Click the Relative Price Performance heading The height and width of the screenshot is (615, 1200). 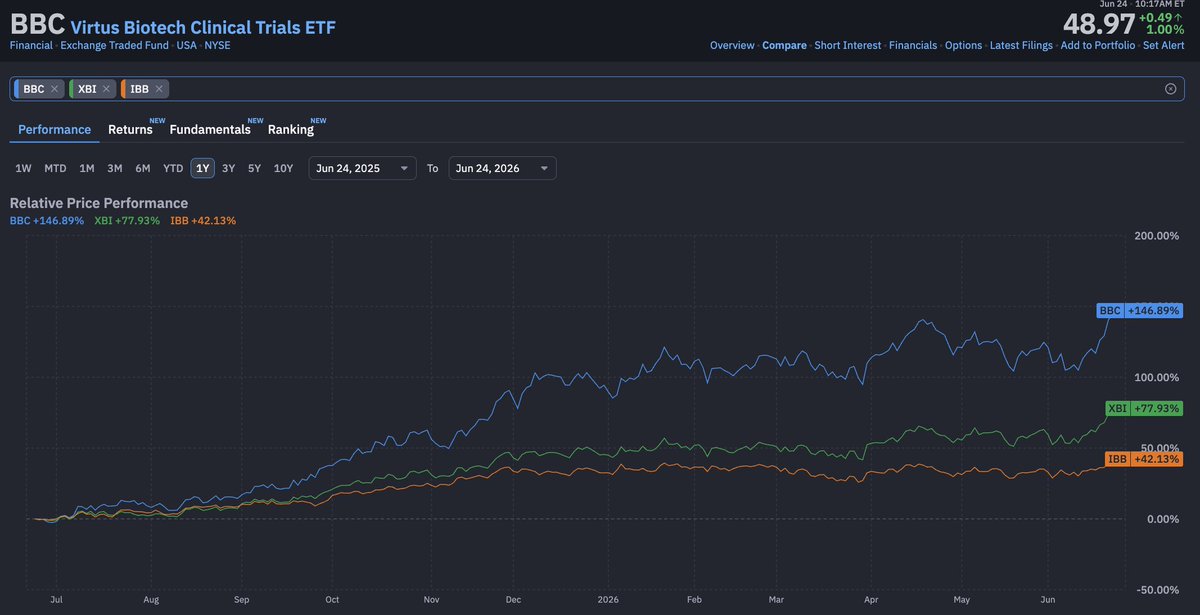(x=99, y=203)
